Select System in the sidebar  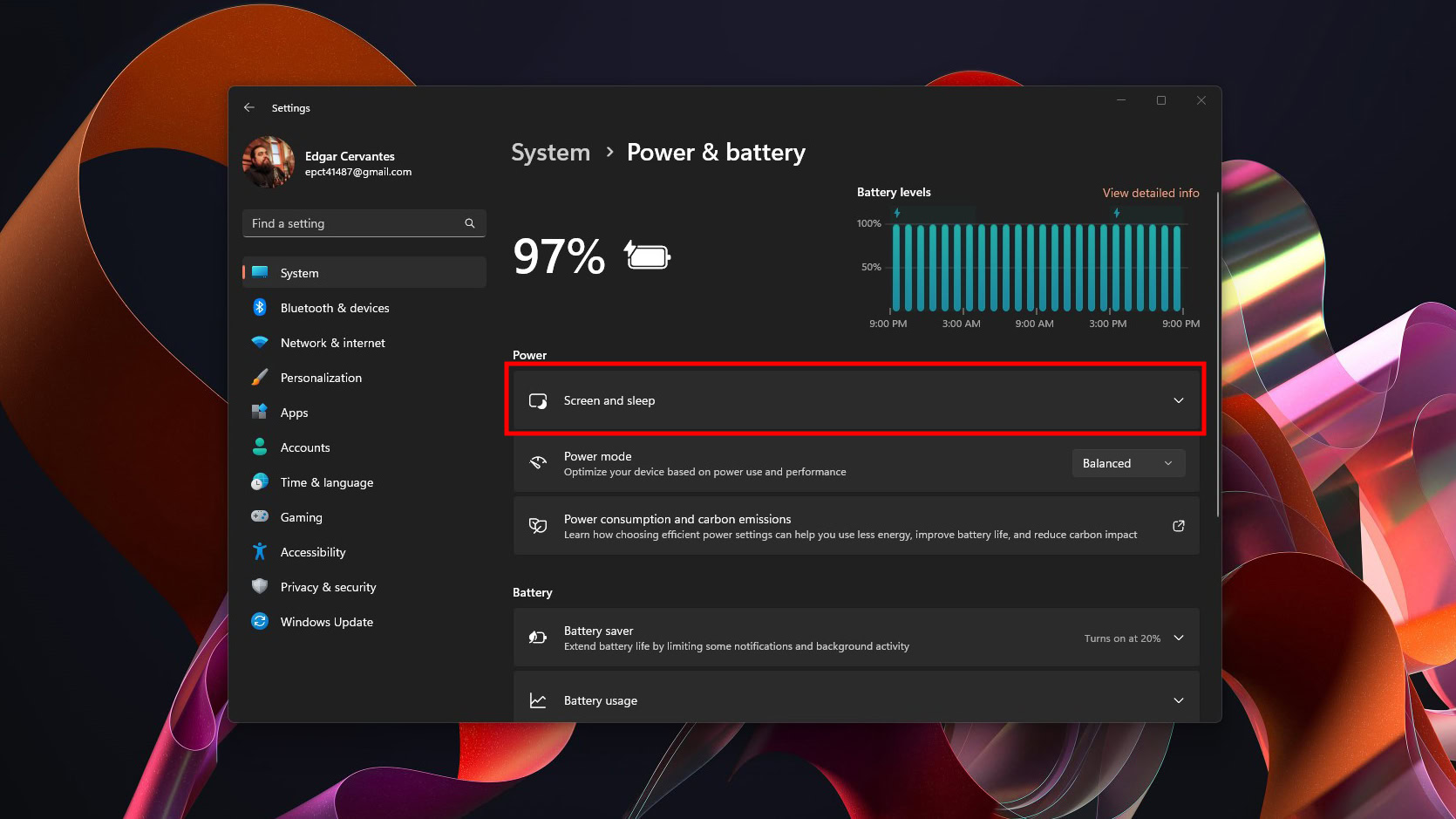pyautogui.click(x=364, y=273)
